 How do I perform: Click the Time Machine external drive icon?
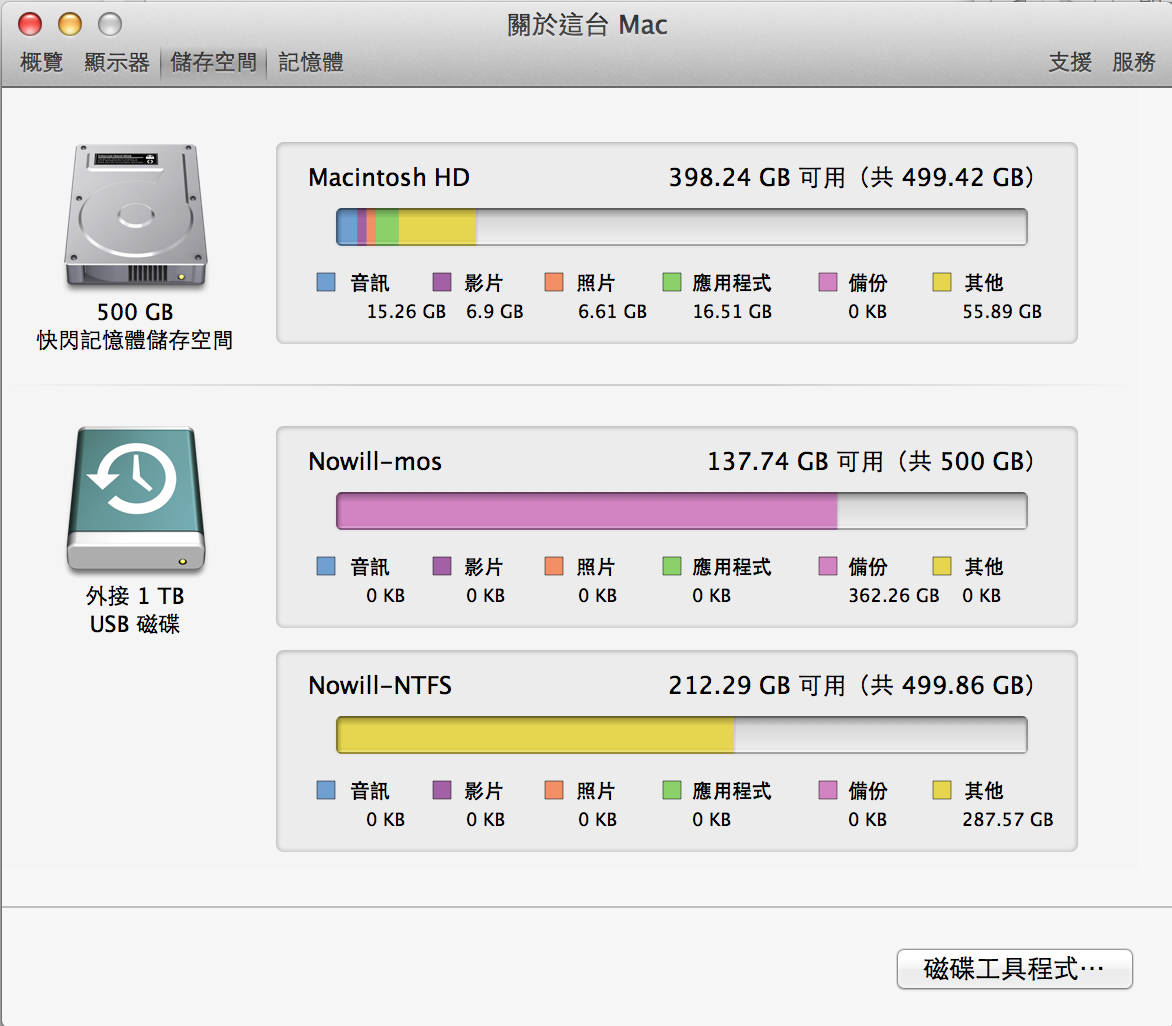pos(135,499)
